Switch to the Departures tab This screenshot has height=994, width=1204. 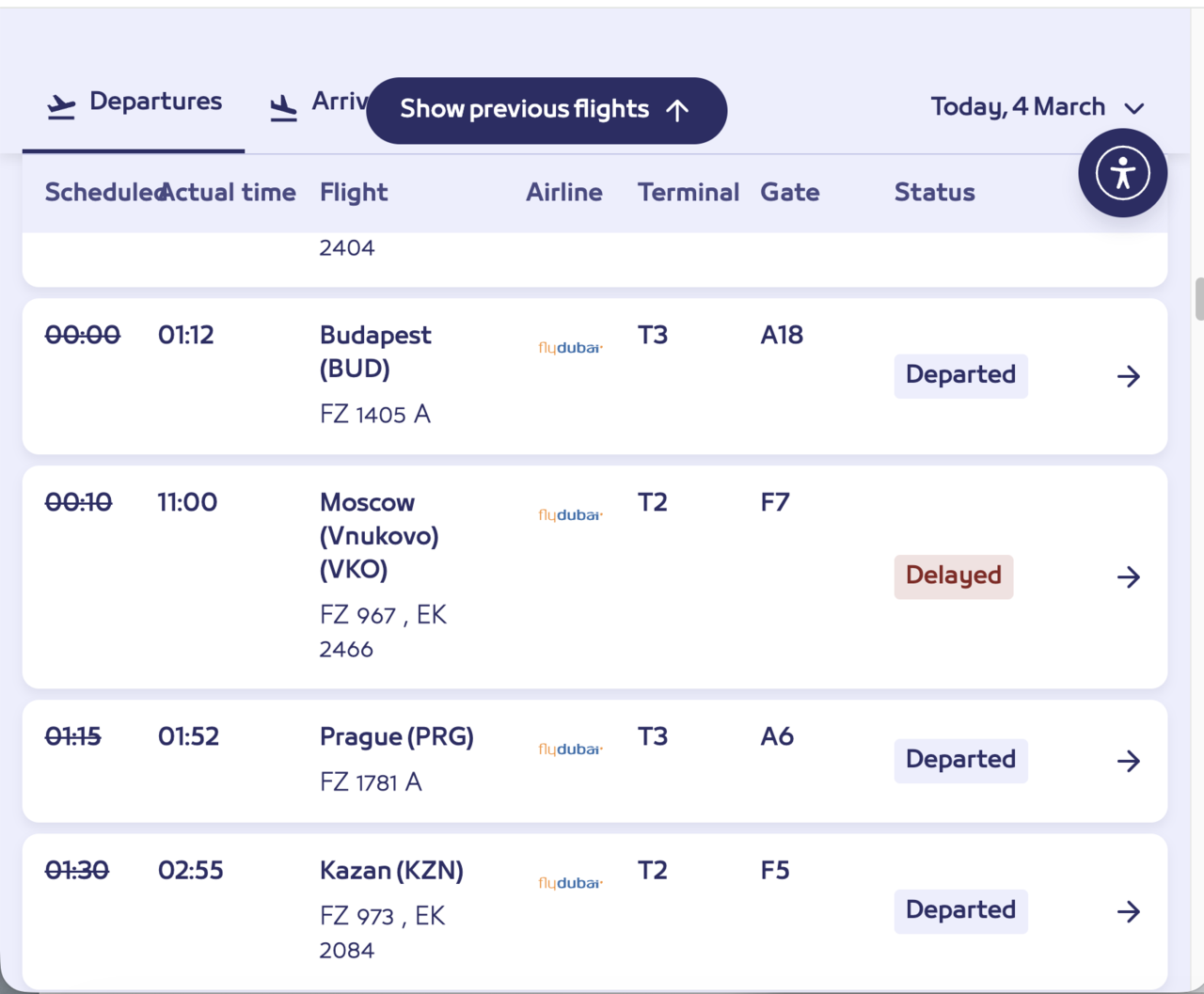155,102
